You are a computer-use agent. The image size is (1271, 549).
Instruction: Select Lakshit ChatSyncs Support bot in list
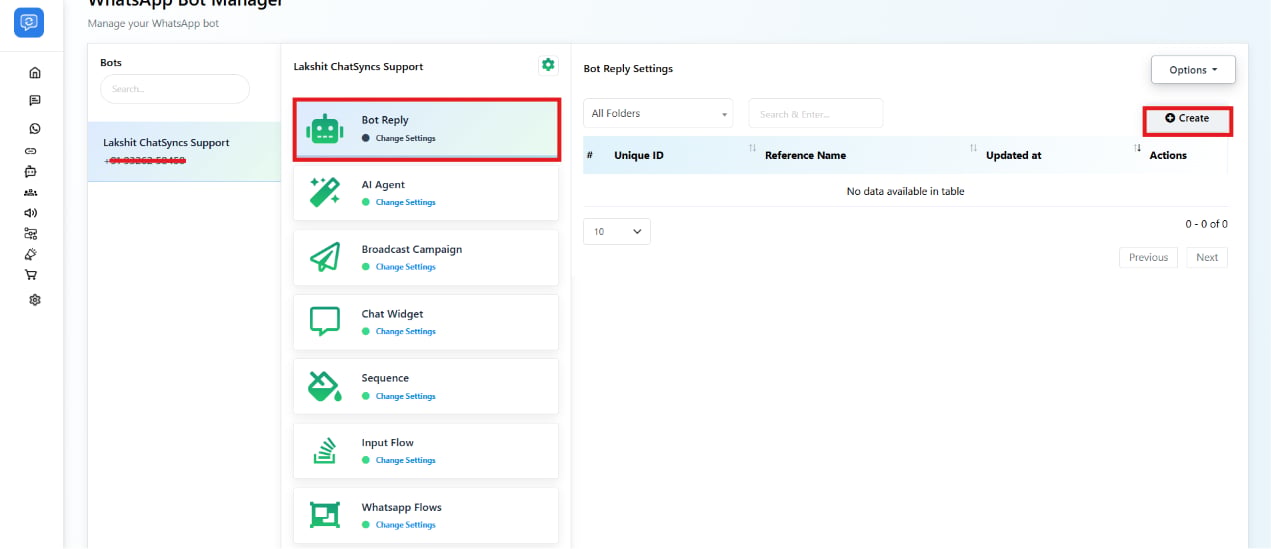pyautogui.click(x=184, y=152)
